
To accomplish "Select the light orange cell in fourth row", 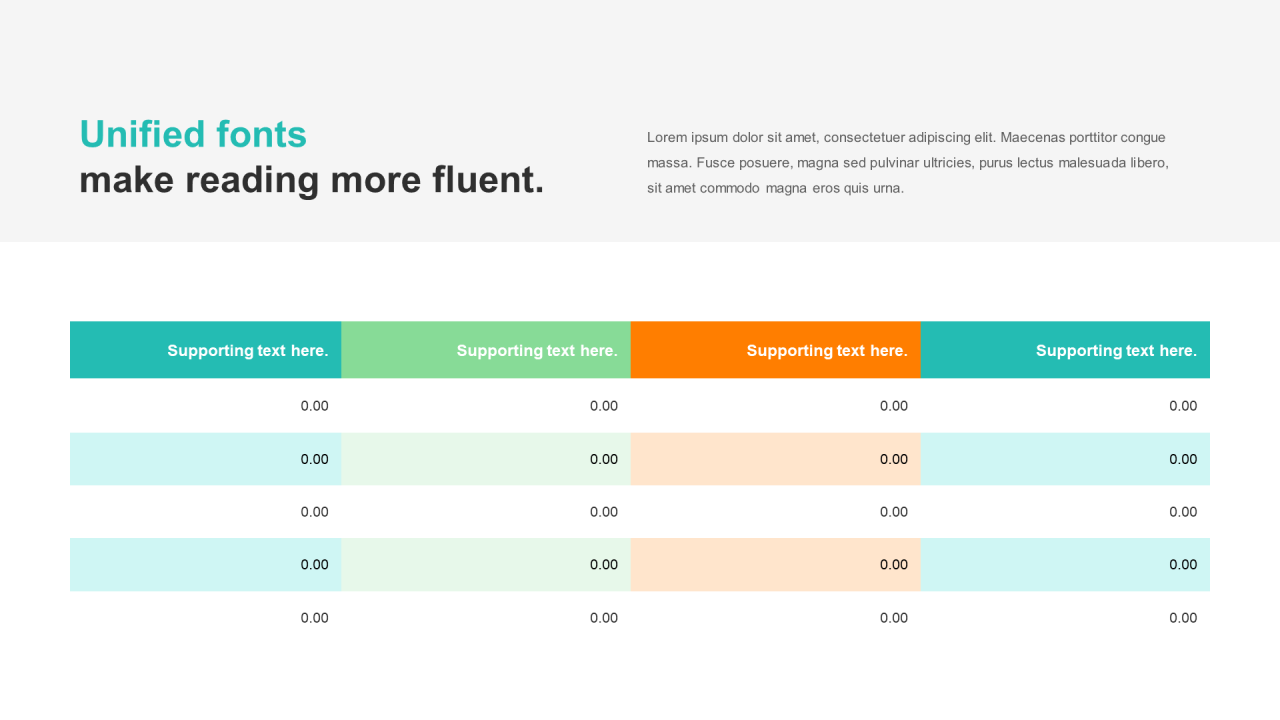I will (776, 564).
